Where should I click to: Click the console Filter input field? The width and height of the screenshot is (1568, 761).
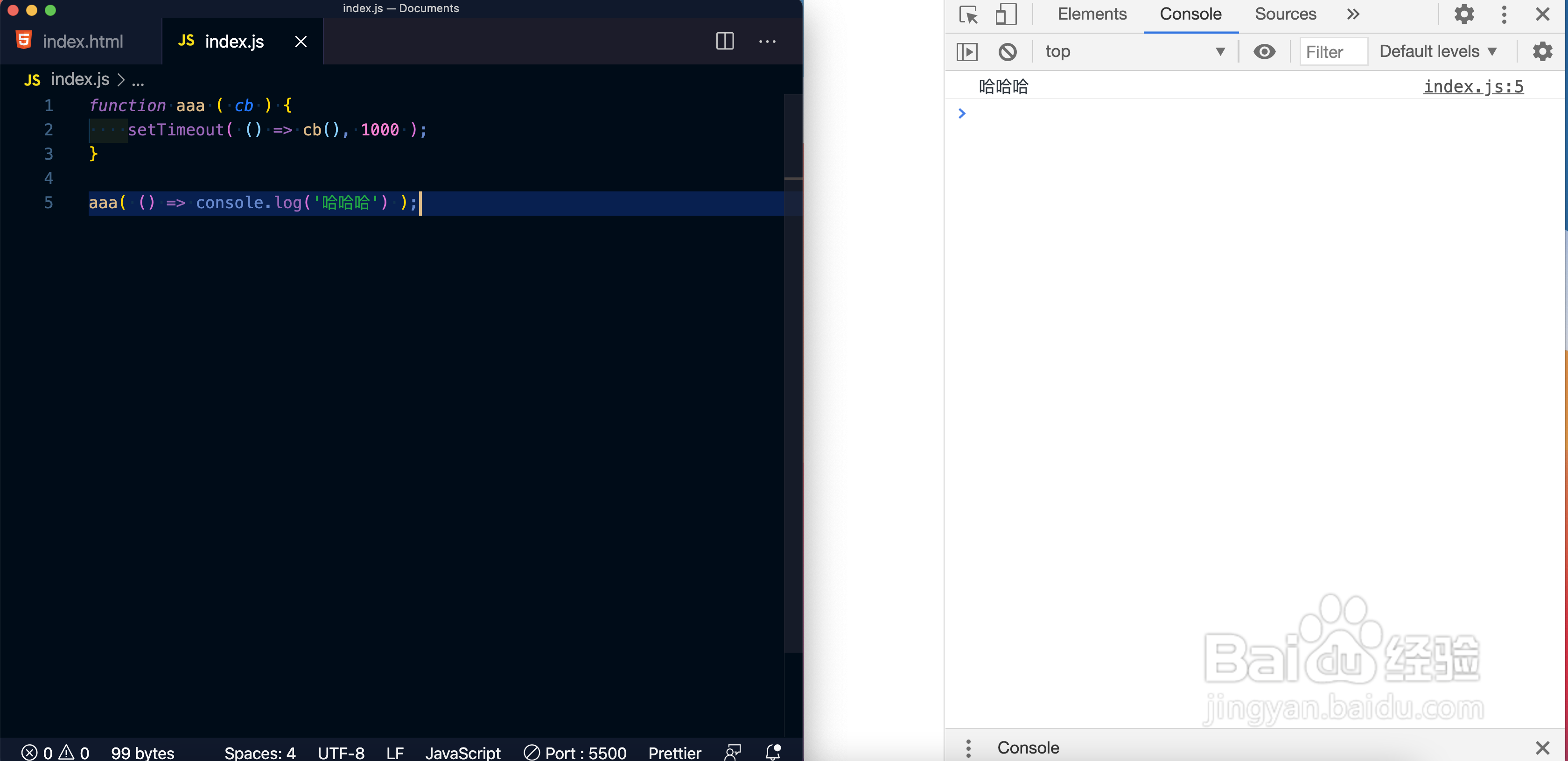(1333, 52)
